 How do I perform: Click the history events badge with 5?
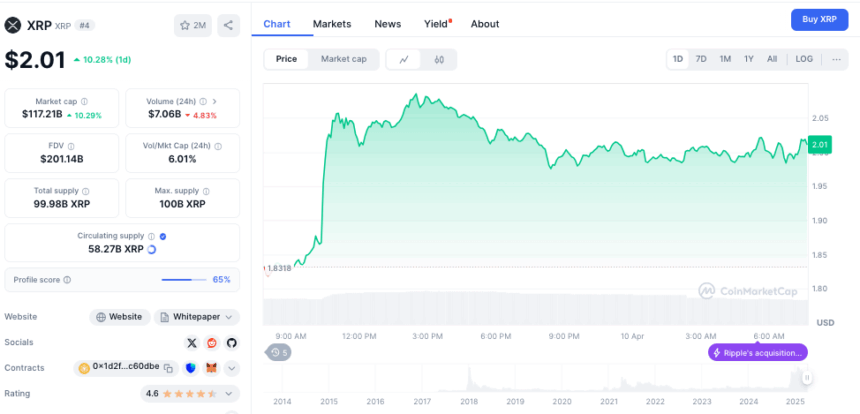[279, 353]
